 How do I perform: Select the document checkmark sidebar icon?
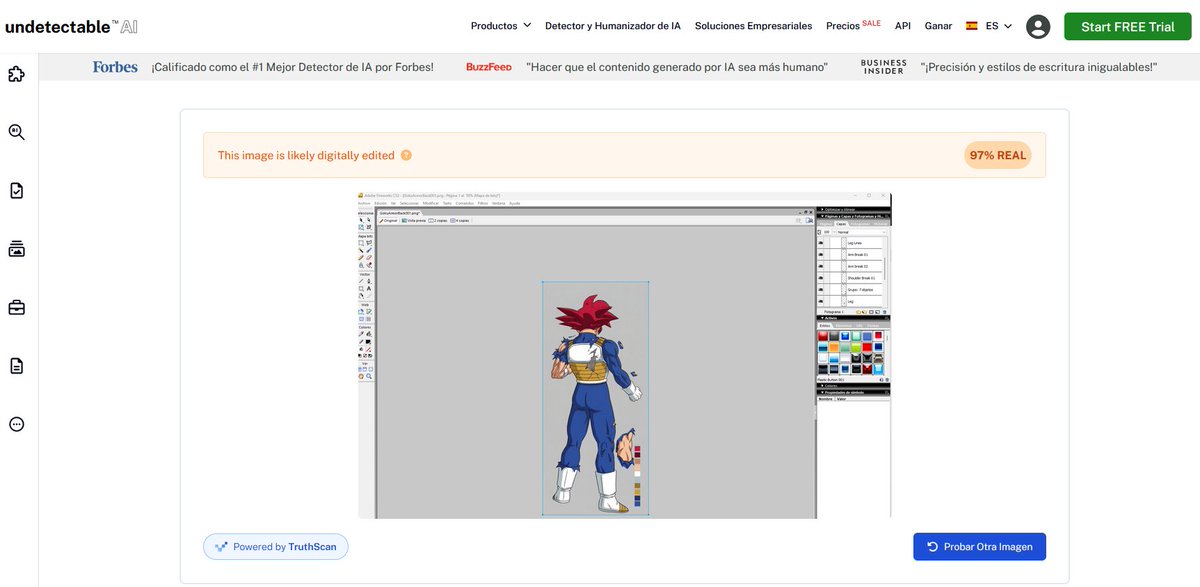click(x=16, y=190)
